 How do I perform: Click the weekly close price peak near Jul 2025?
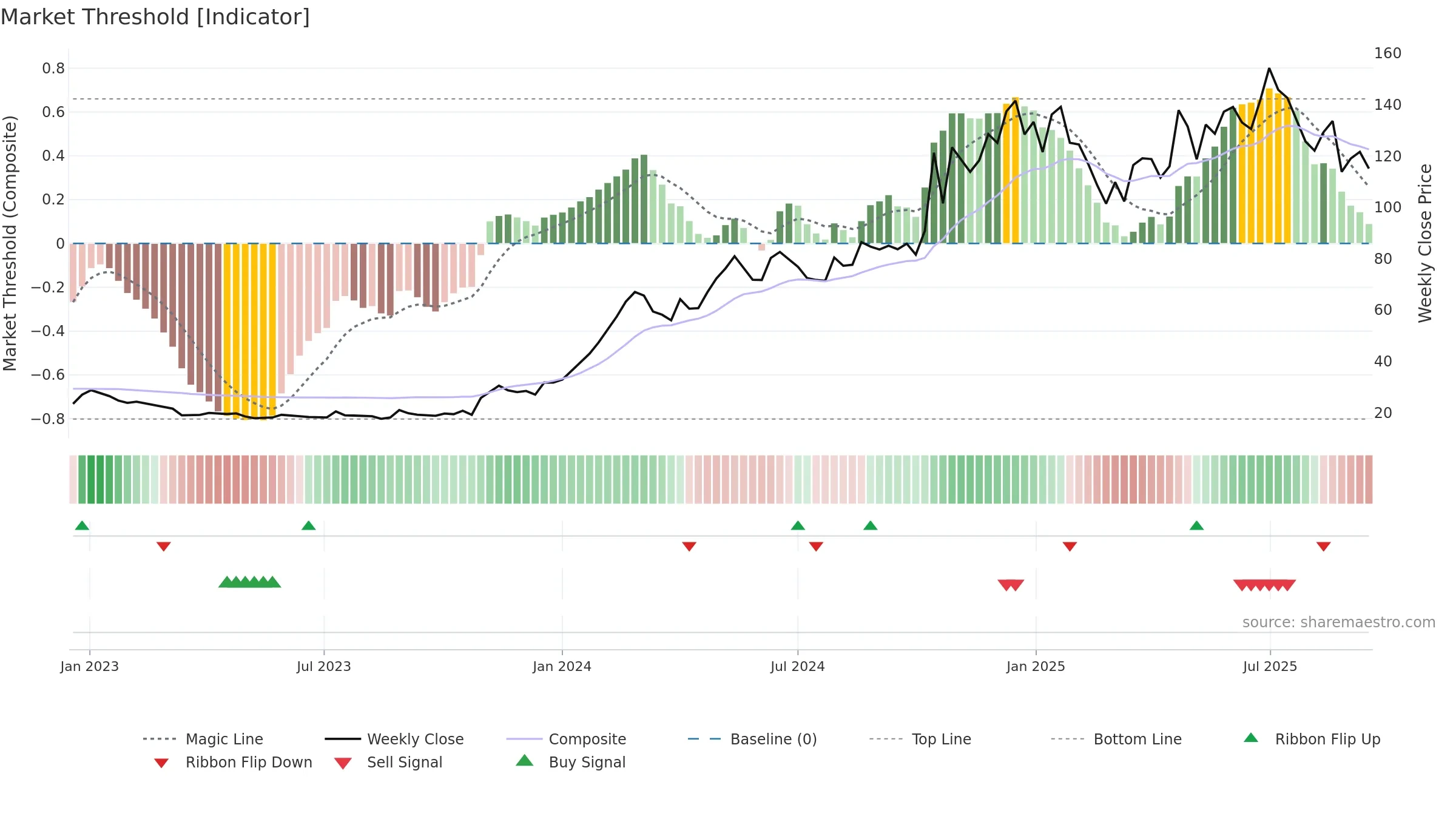coord(1269,69)
